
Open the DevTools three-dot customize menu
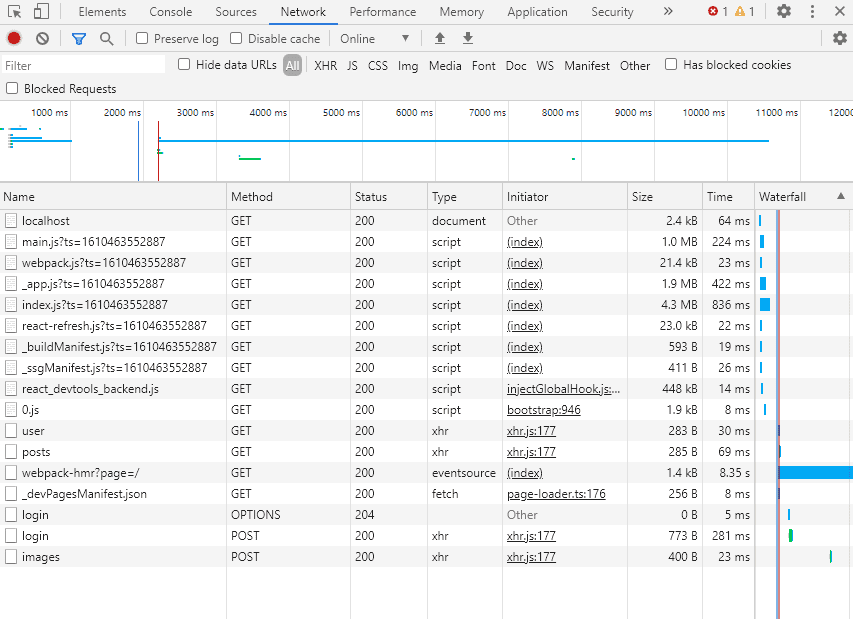811,12
